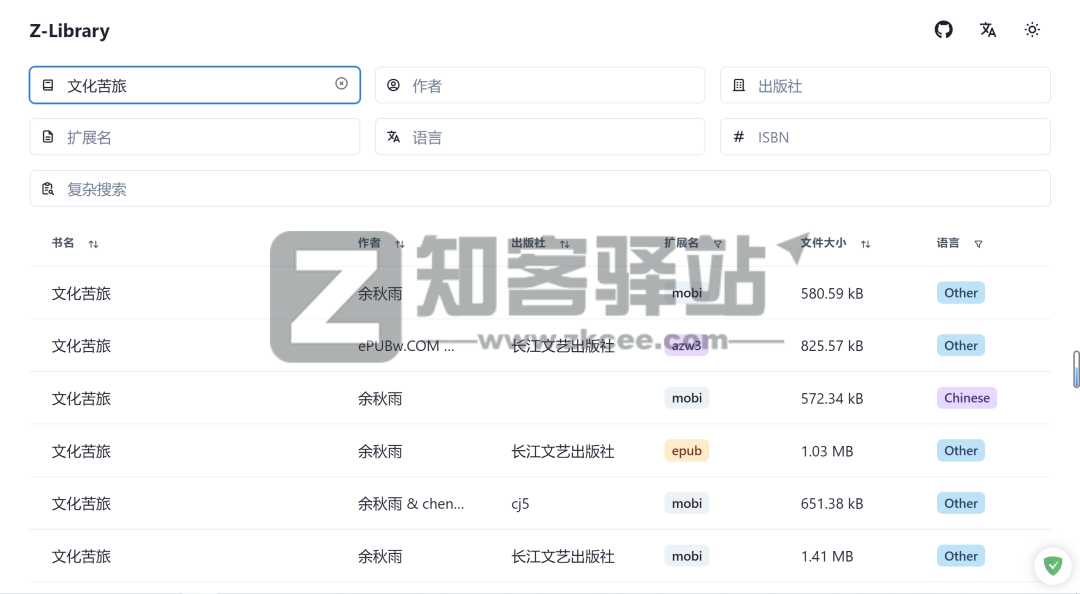This screenshot has height=594, width=1080.
Task: Click the green shield icon at bottom right
Action: 1053,566
